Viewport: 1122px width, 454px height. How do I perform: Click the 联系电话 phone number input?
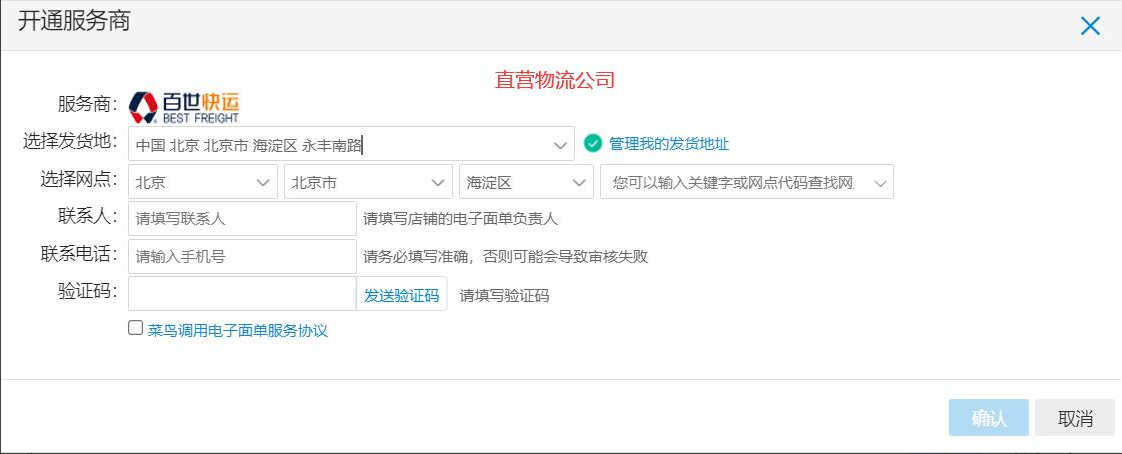(x=242, y=257)
